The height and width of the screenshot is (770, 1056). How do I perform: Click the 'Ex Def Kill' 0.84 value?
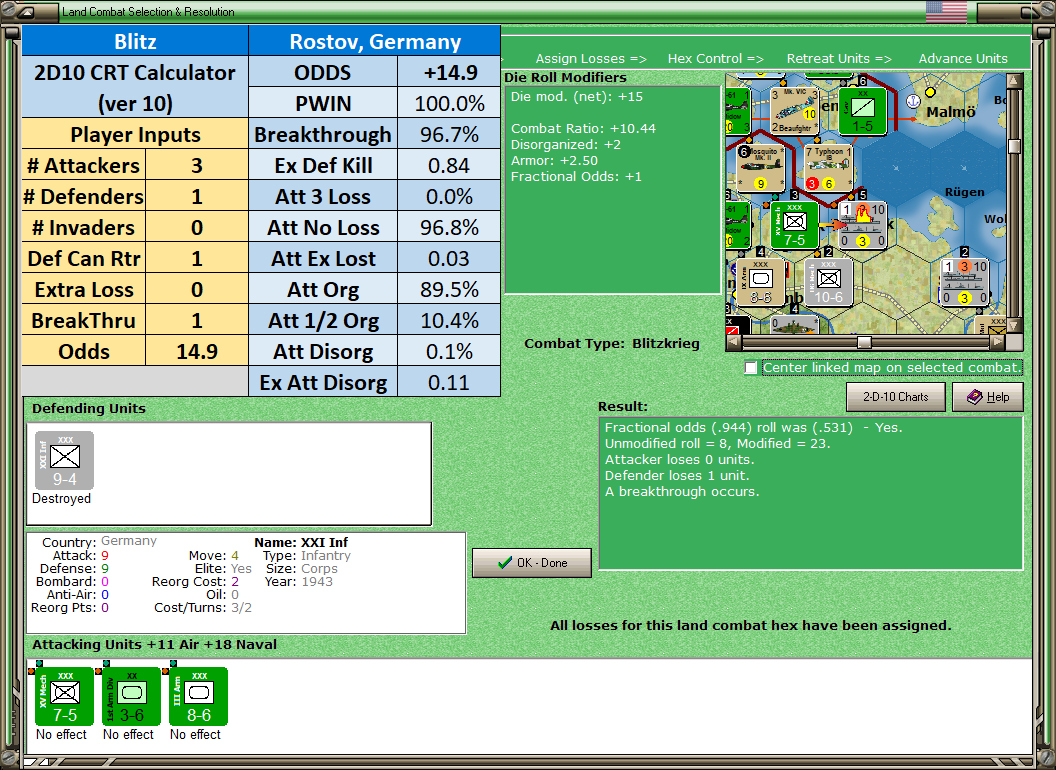pos(449,165)
